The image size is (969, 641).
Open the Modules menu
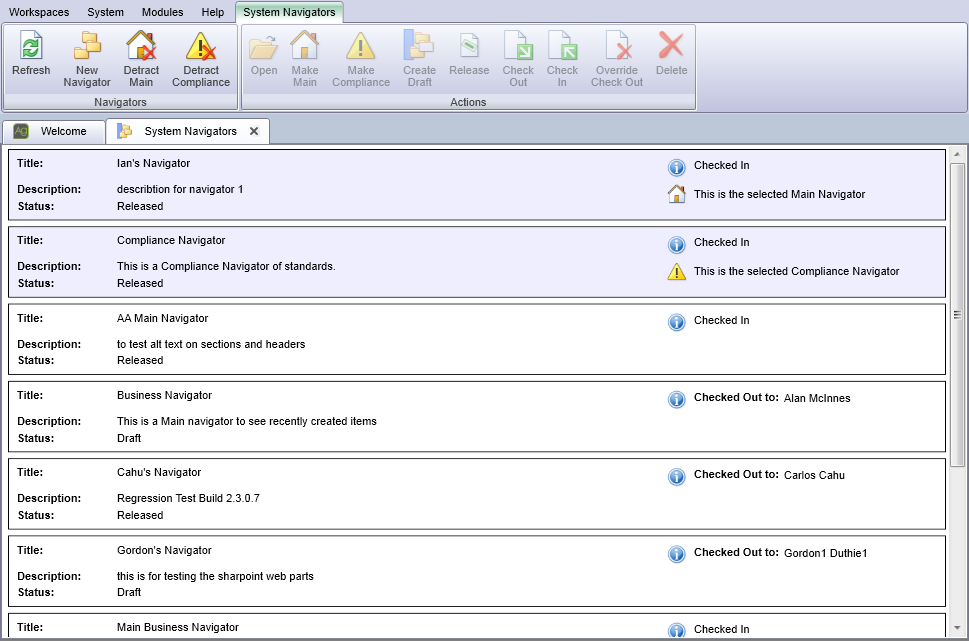162,12
